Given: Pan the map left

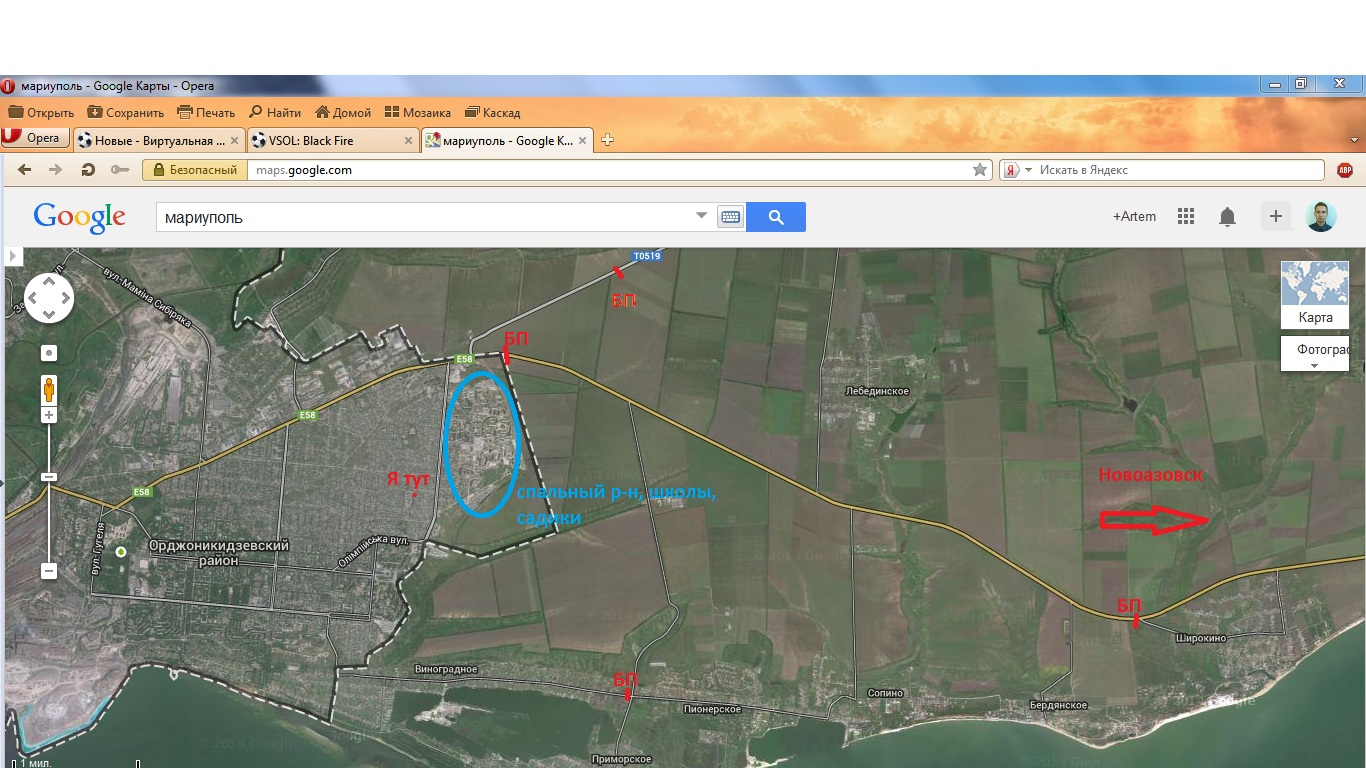Looking at the screenshot, I should [33, 298].
